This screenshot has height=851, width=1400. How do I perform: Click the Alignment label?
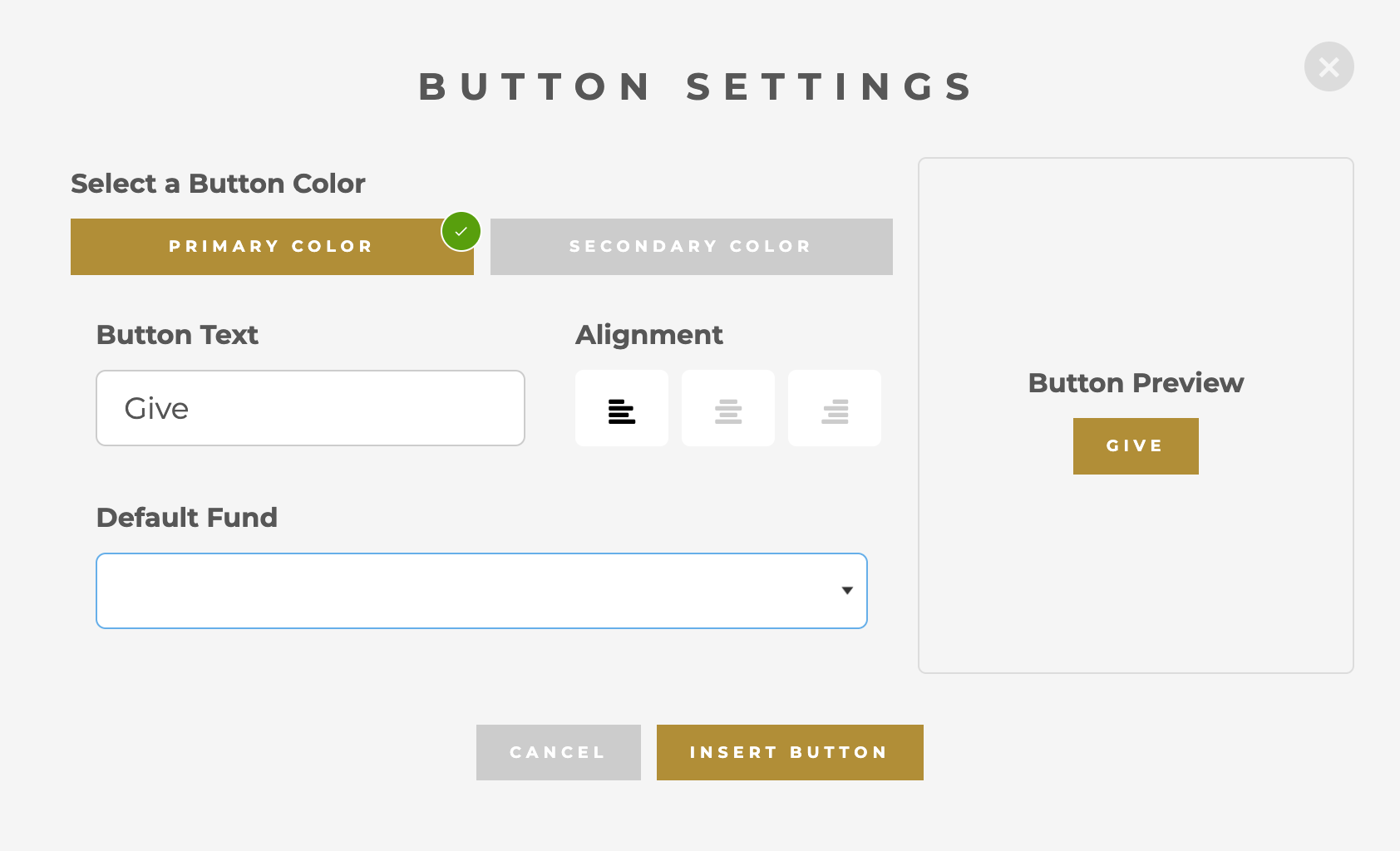[x=648, y=335]
